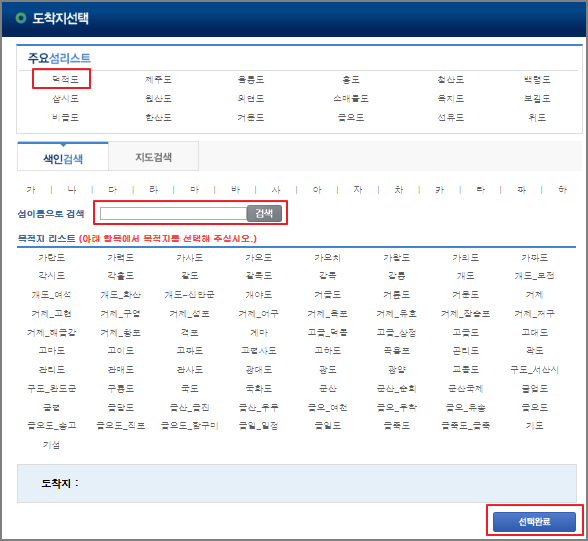Filter by index letter 하
The height and width of the screenshot is (541, 588).
coord(562,190)
